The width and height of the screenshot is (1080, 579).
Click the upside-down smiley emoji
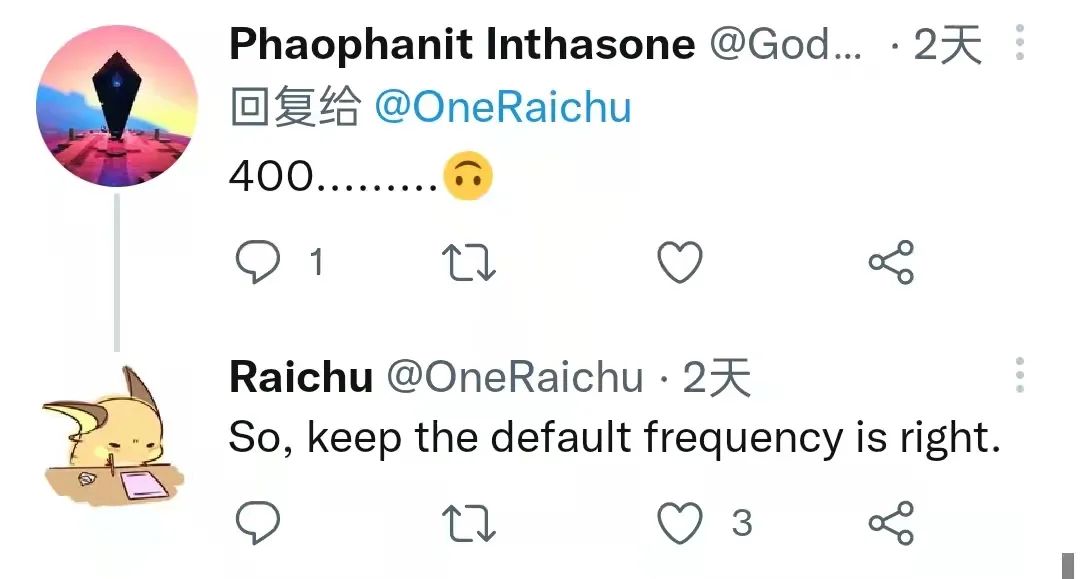click(468, 176)
